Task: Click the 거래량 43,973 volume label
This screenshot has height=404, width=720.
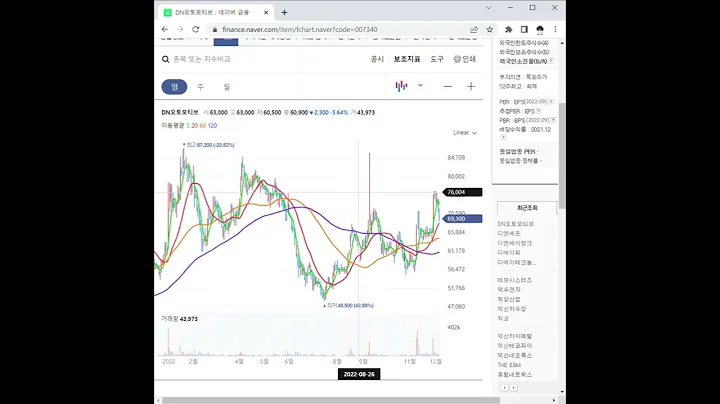Action: tap(180, 319)
